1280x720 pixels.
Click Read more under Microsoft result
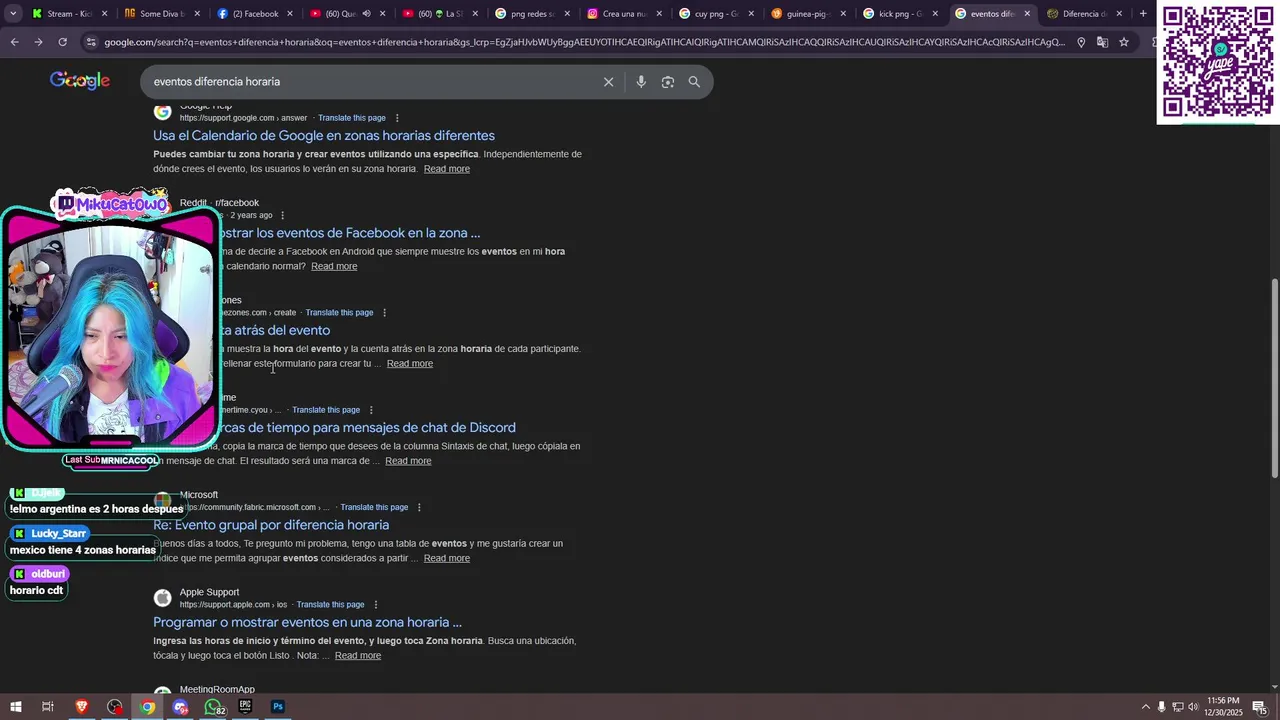446,558
